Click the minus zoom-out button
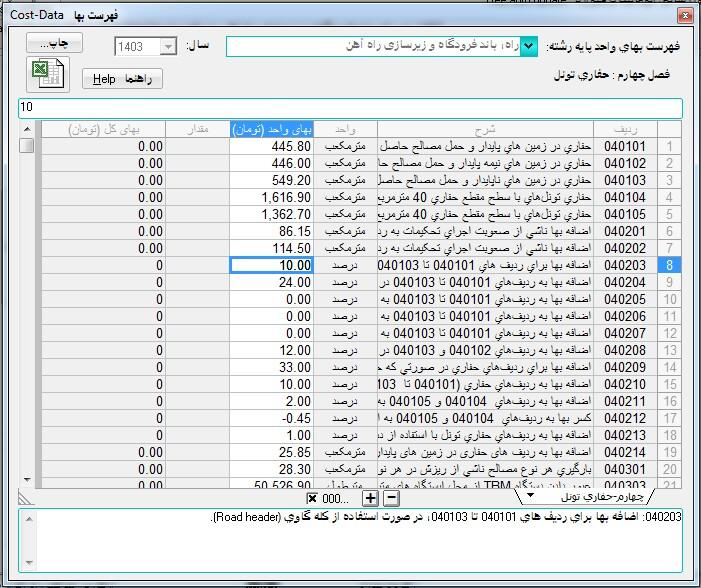The image size is (701, 588). pos(391,497)
